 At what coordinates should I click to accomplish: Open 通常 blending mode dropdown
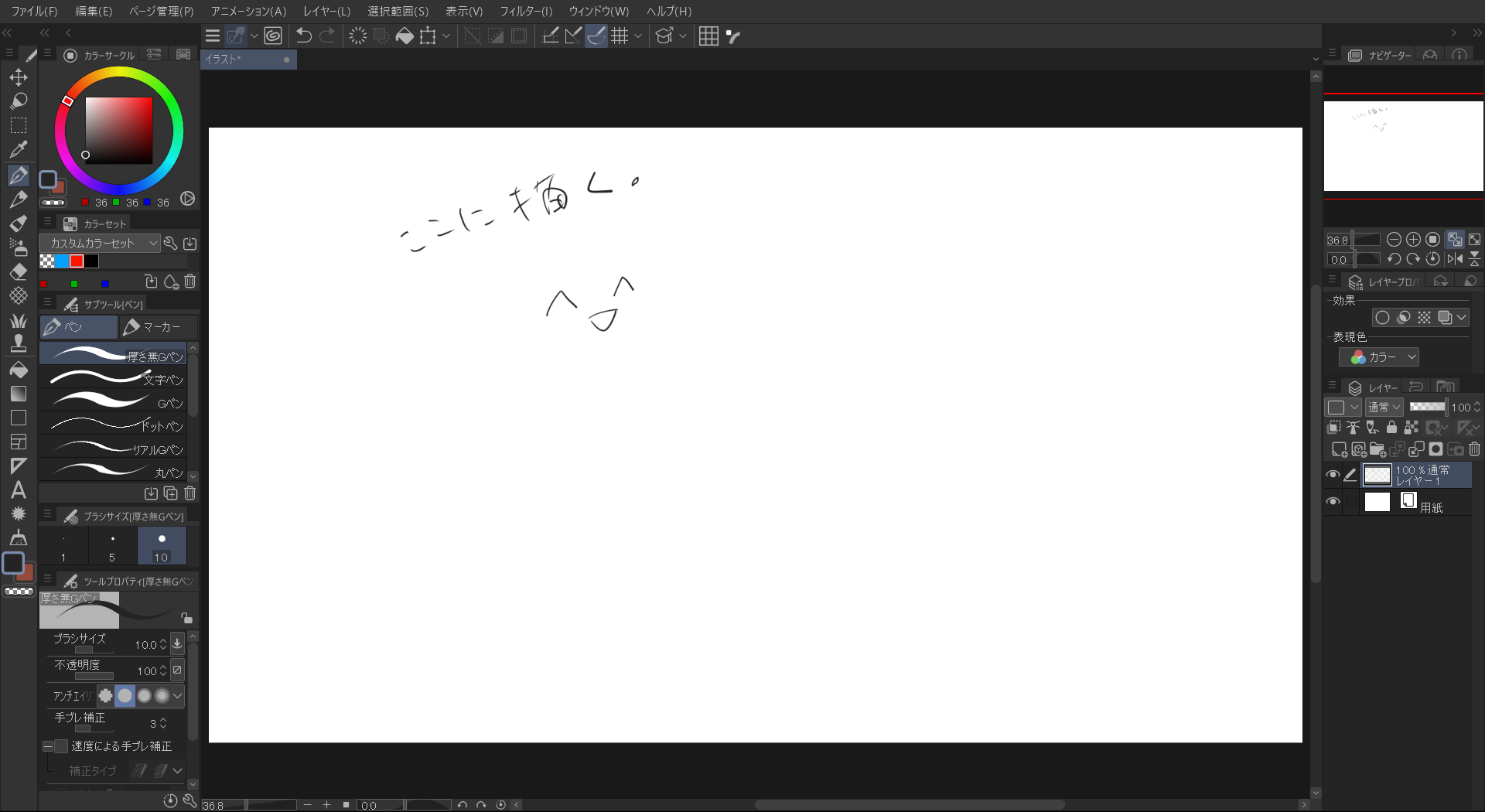[1384, 408]
